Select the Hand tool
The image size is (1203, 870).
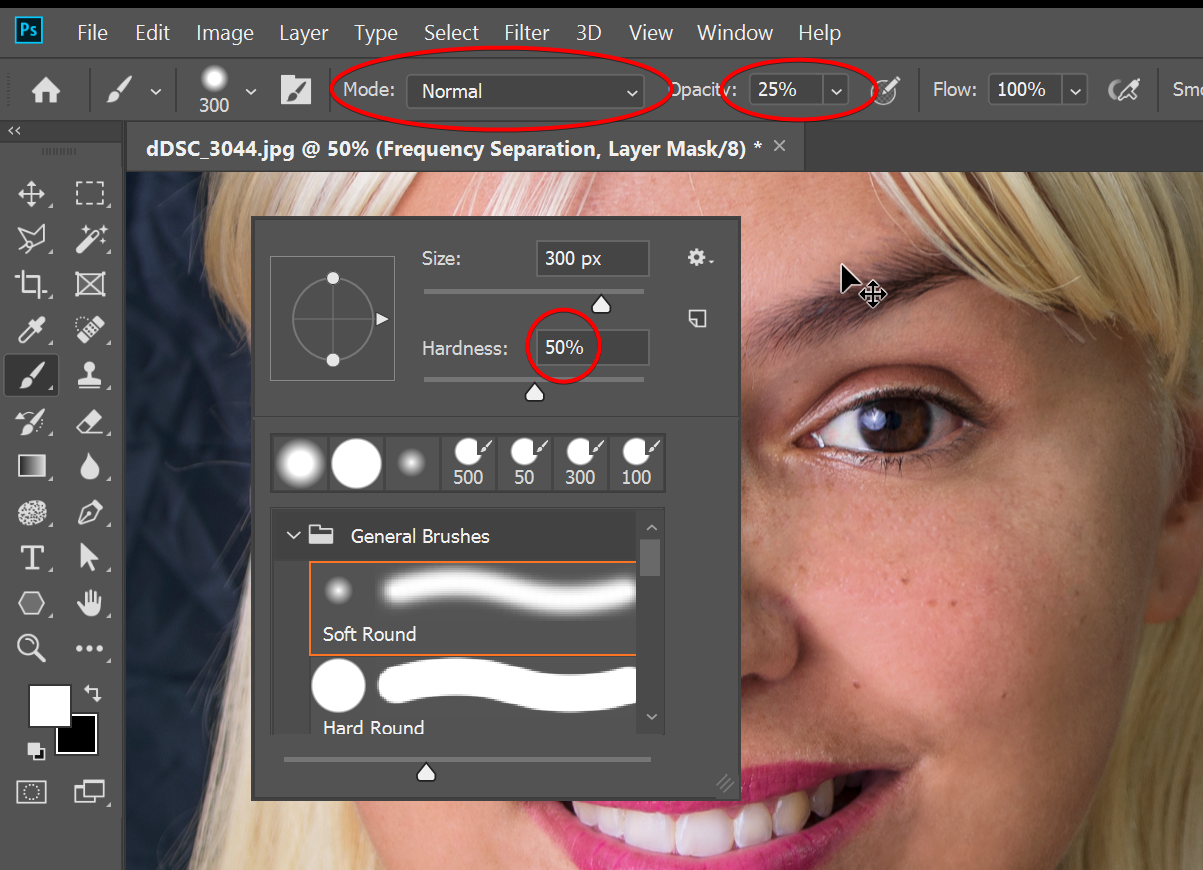coord(90,603)
